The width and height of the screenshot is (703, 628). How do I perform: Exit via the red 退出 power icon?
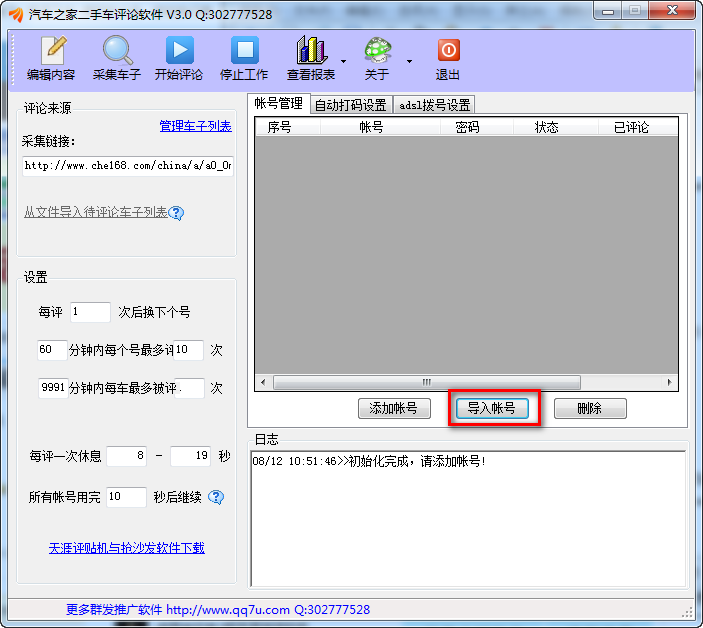click(x=448, y=50)
